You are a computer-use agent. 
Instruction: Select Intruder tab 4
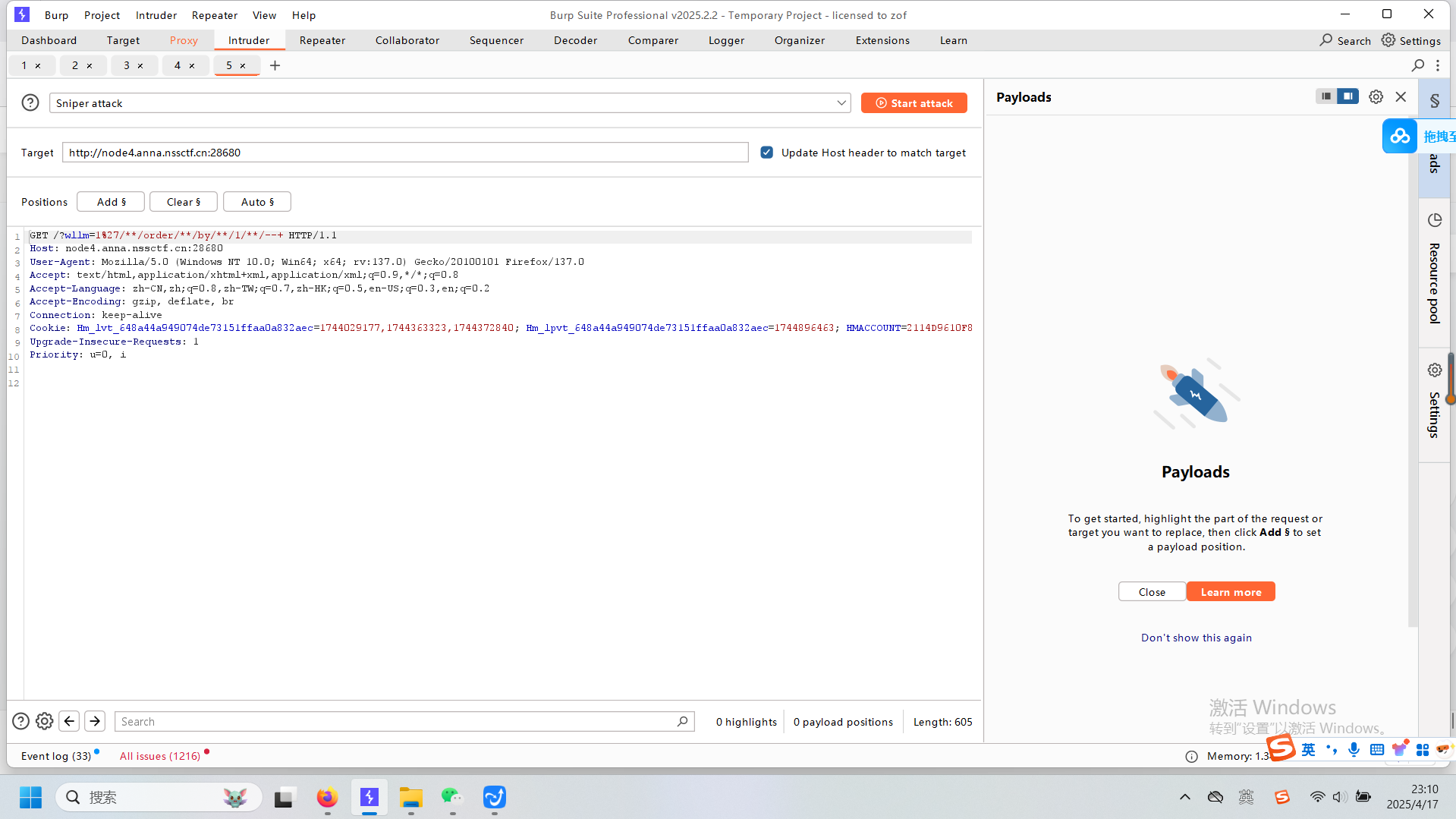pyautogui.click(x=177, y=65)
